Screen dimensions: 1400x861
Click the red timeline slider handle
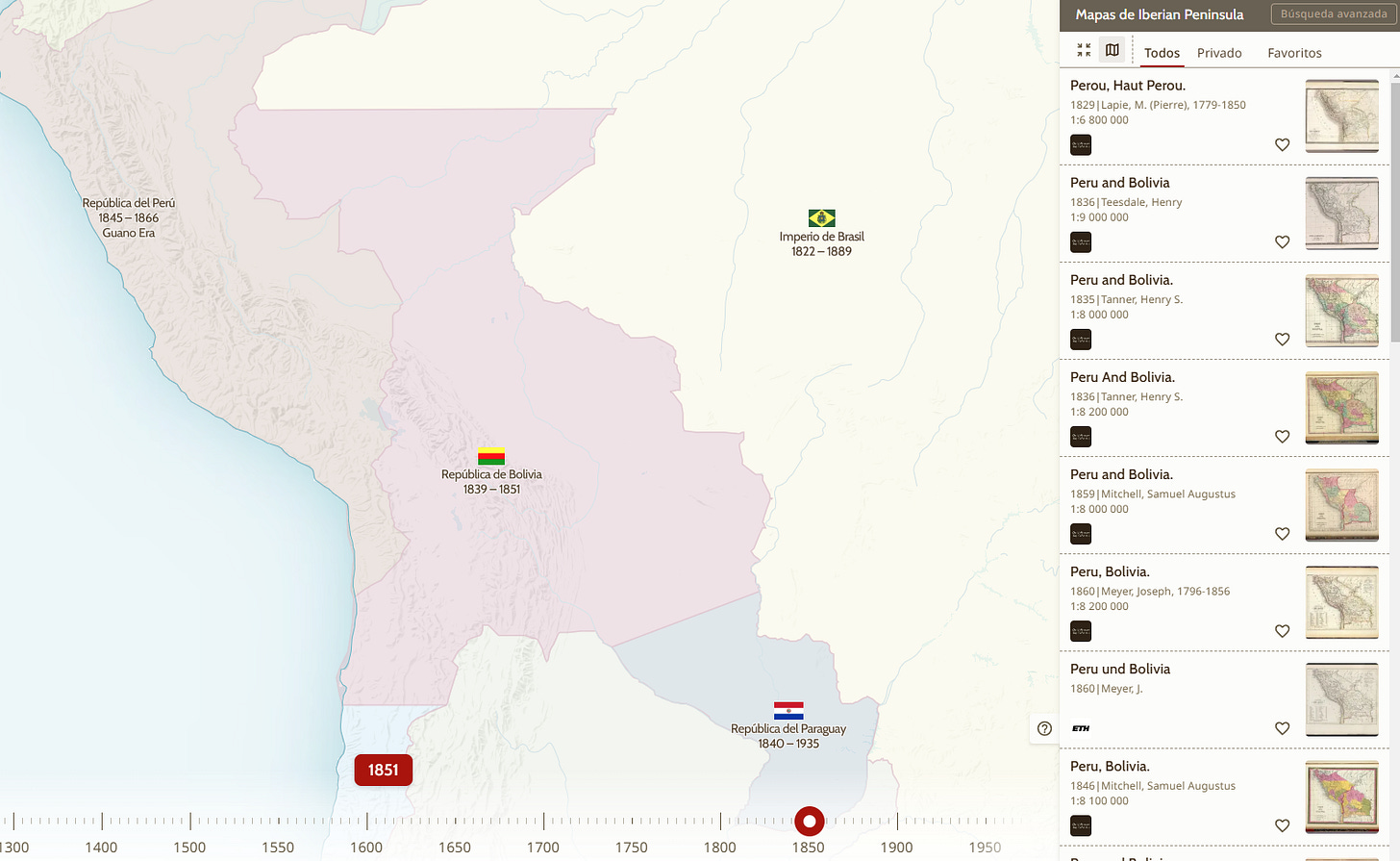click(810, 822)
